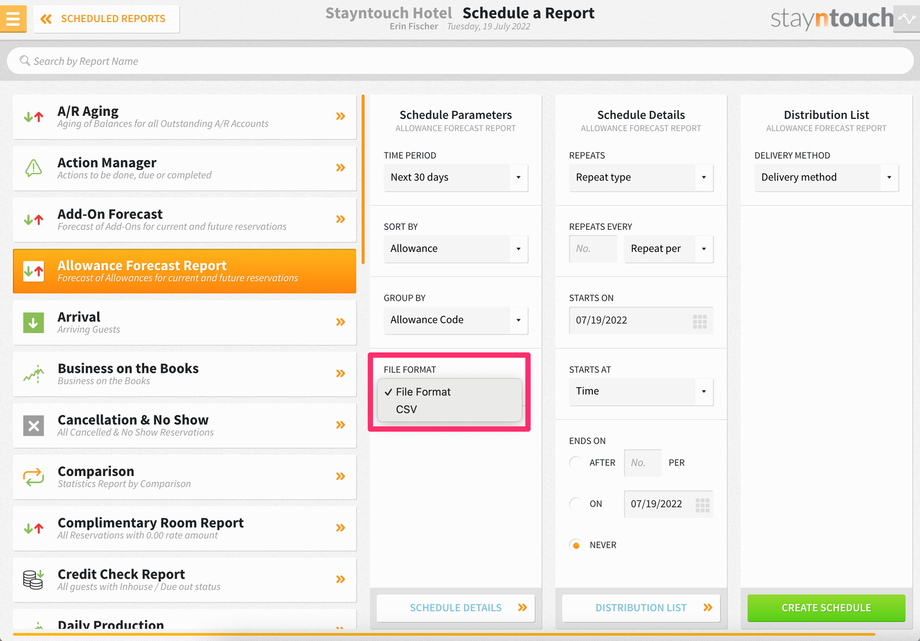Screen dimensions: 920x641
Task: Open the Group By Allowance Code dropdown
Action: click(x=456, y=320)
